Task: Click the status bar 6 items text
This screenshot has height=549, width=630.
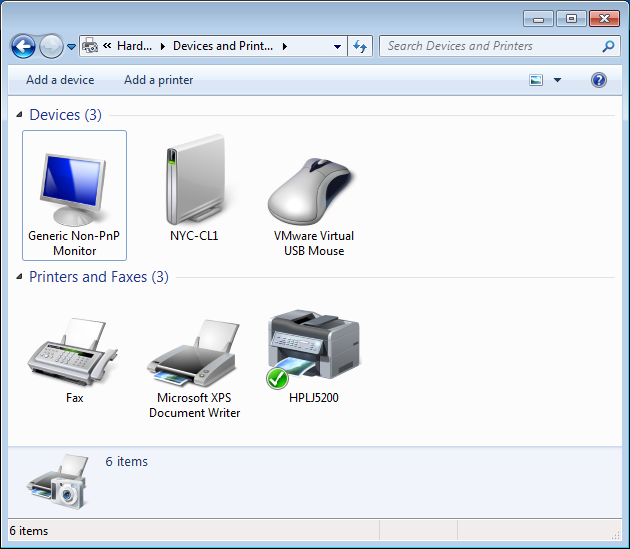Action: pyautogui.click(x=29, y=531)
